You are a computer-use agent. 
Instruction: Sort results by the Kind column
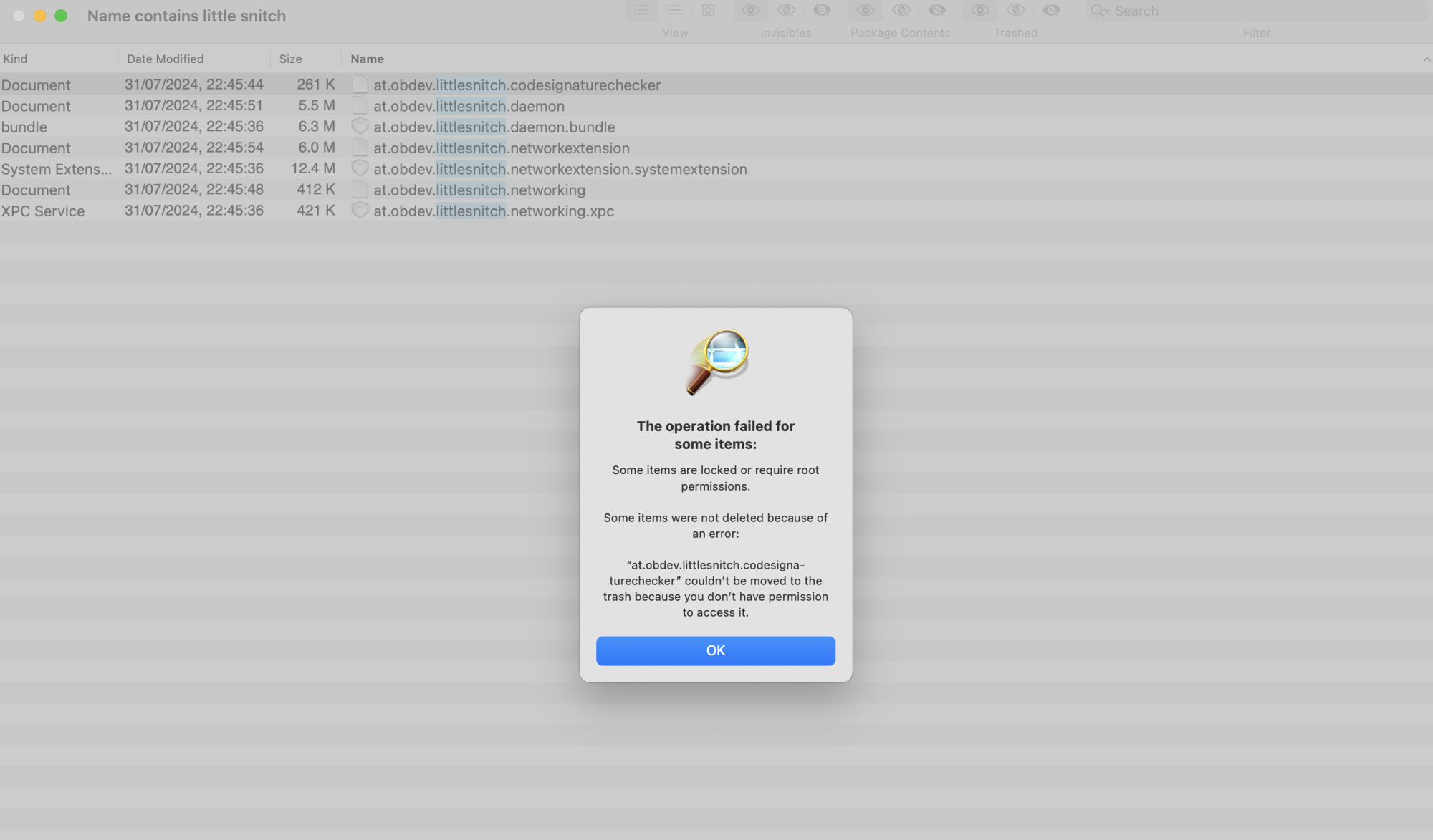click(59, 59)
